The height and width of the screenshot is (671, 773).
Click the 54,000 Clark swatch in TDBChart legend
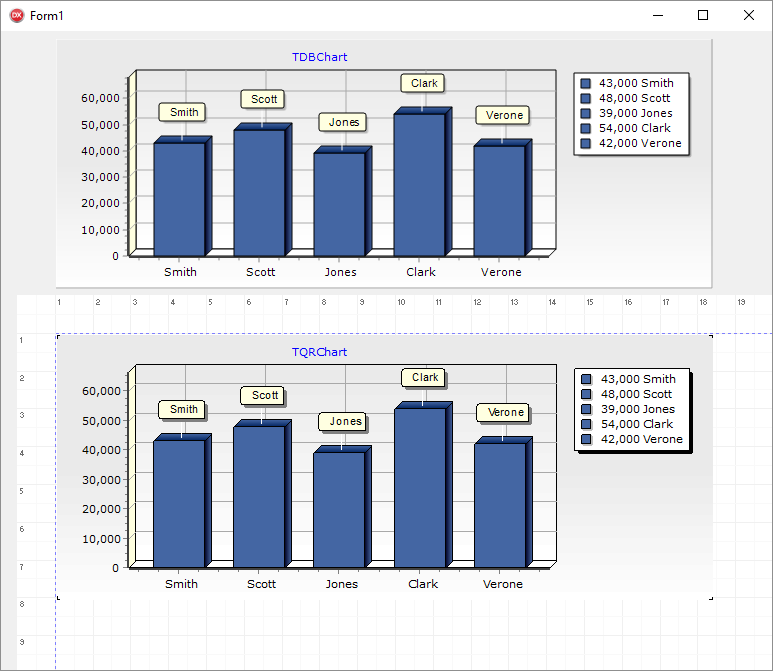586,128
